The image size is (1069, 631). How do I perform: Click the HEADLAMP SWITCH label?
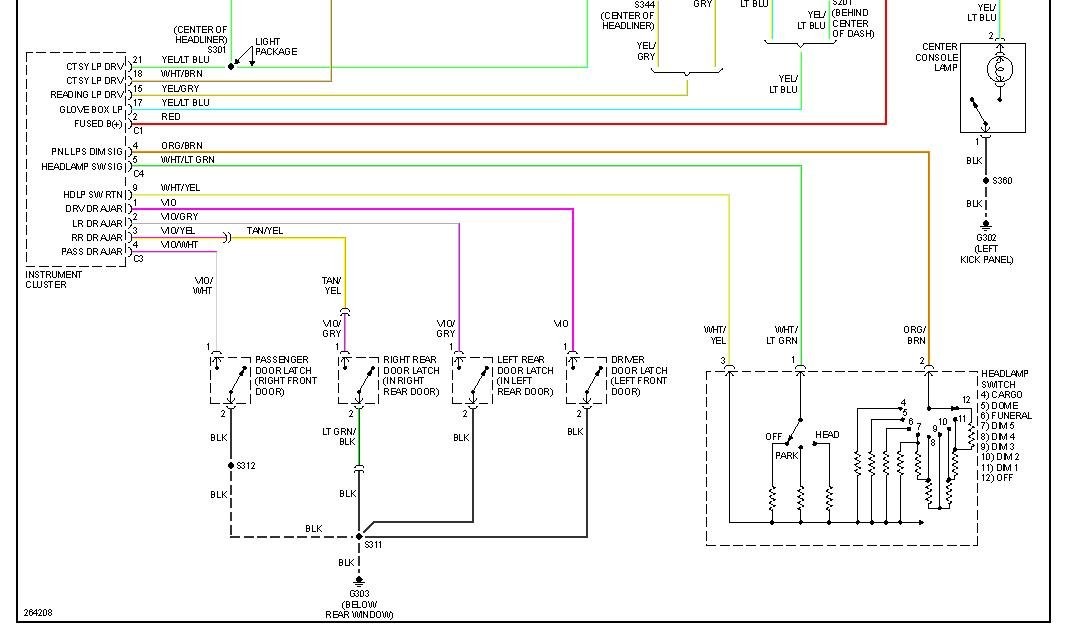point(1005,379)
